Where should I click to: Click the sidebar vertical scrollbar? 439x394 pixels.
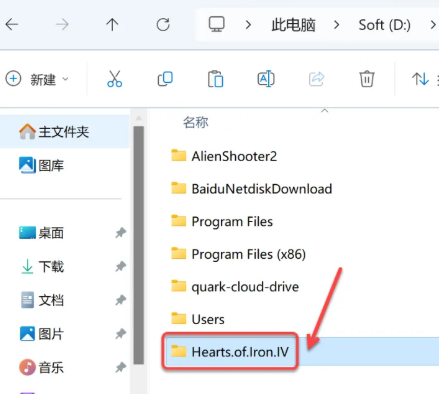pyautogui.click(x=139, y=245)
